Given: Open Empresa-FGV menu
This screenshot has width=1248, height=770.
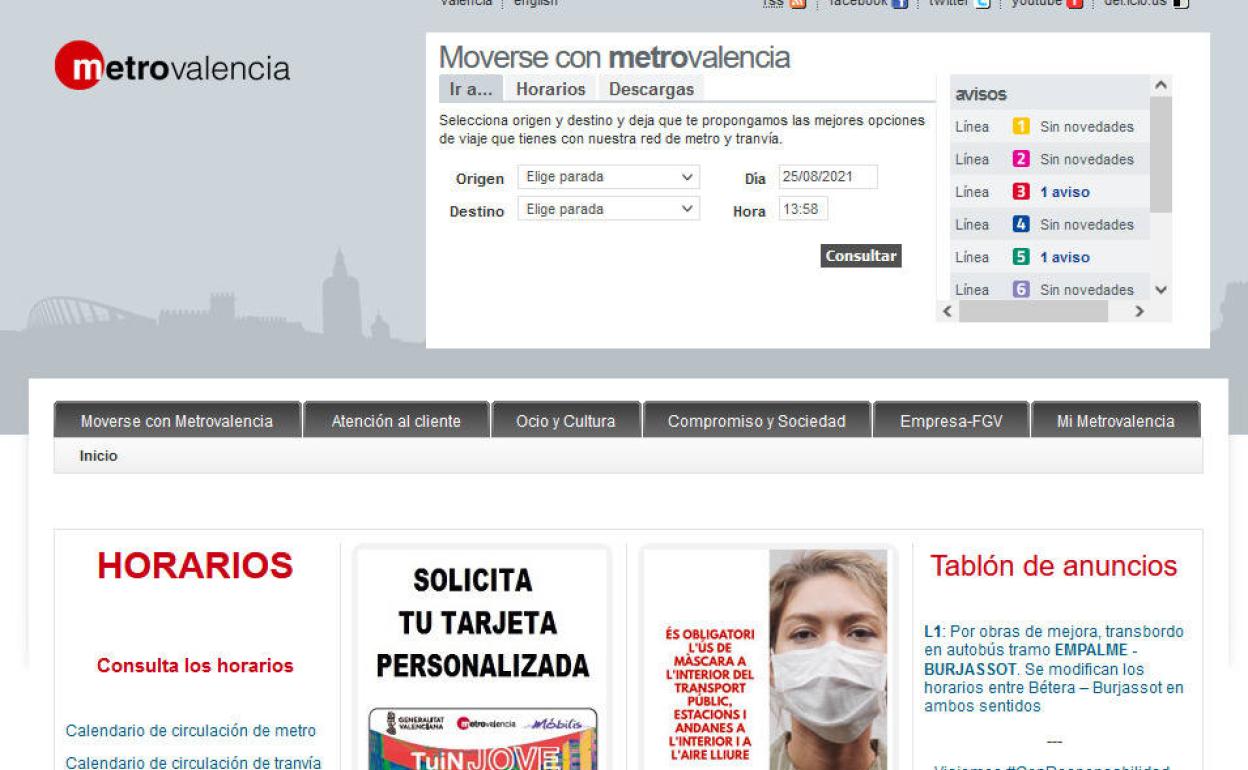Looking at the screenshot, I should click(x=951, y=421).
